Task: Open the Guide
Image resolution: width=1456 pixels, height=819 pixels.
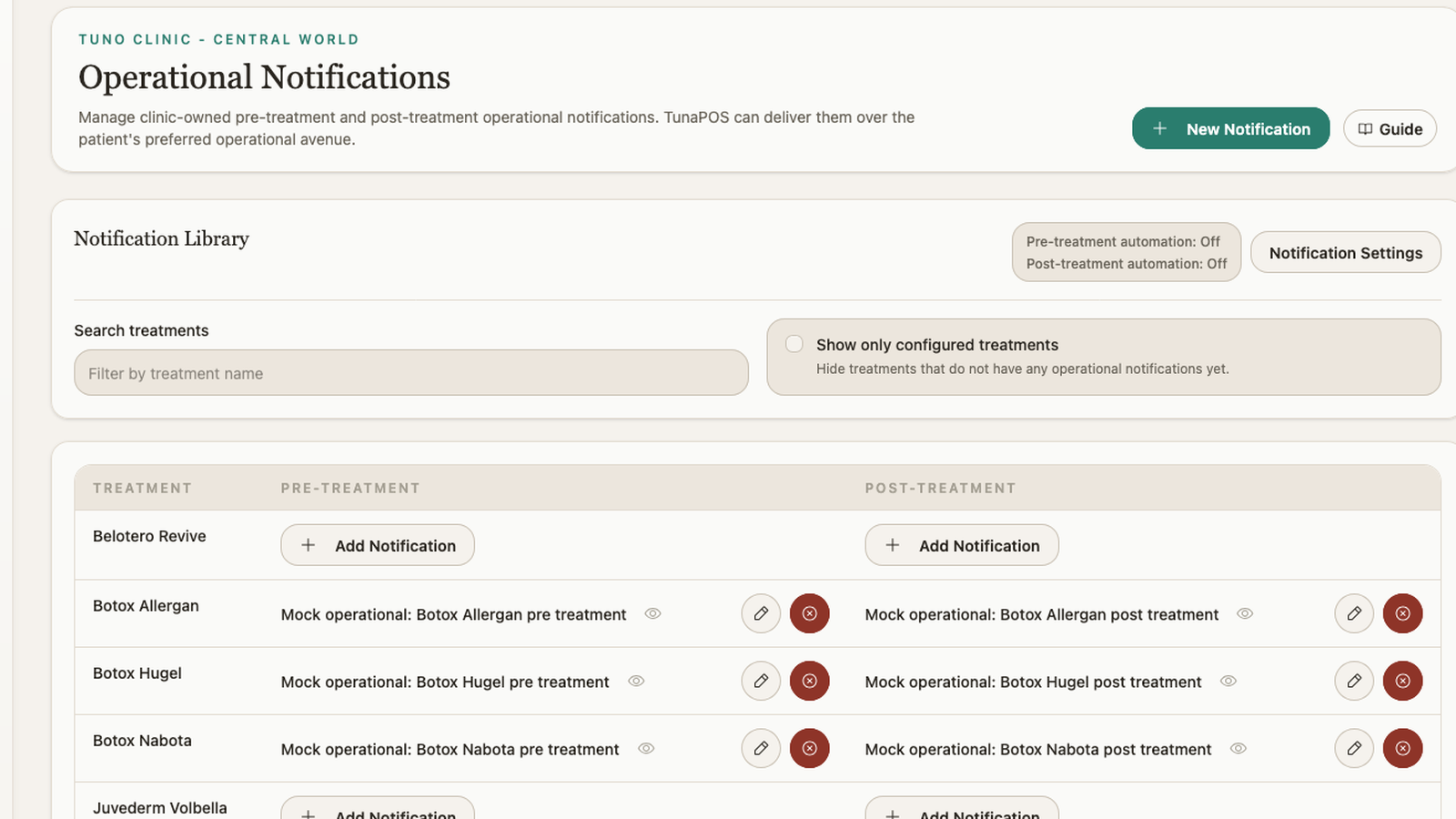Action: [1390, 128]
